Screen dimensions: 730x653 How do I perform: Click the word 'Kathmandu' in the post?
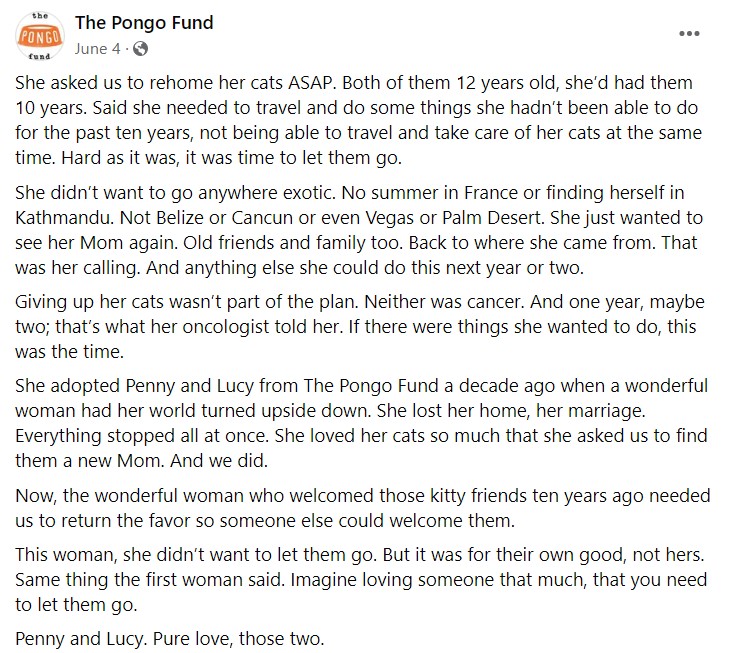point(65,218)
